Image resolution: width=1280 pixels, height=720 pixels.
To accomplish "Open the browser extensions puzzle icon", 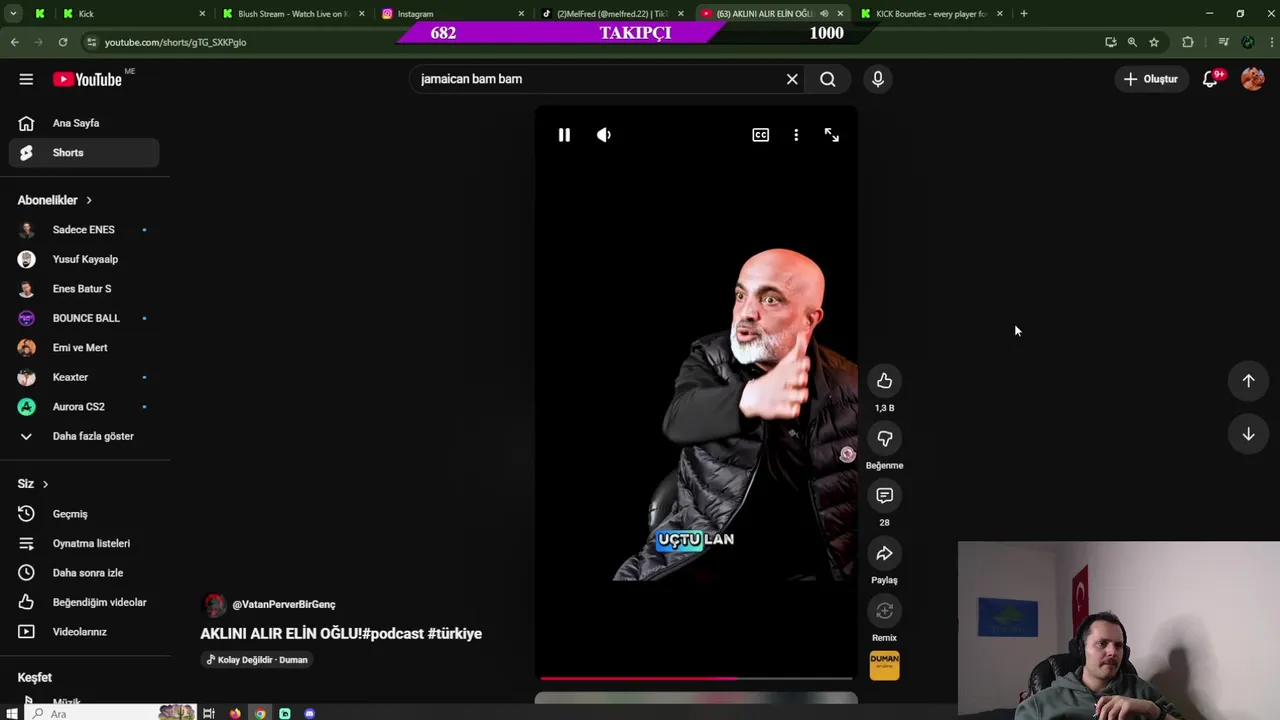I will 1188,42.
